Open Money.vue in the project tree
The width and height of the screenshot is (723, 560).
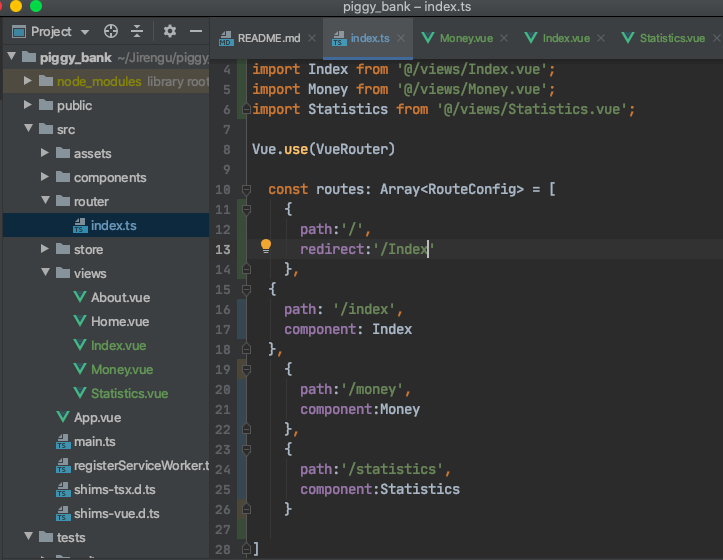pyautogui.click(x=122, y=369)
